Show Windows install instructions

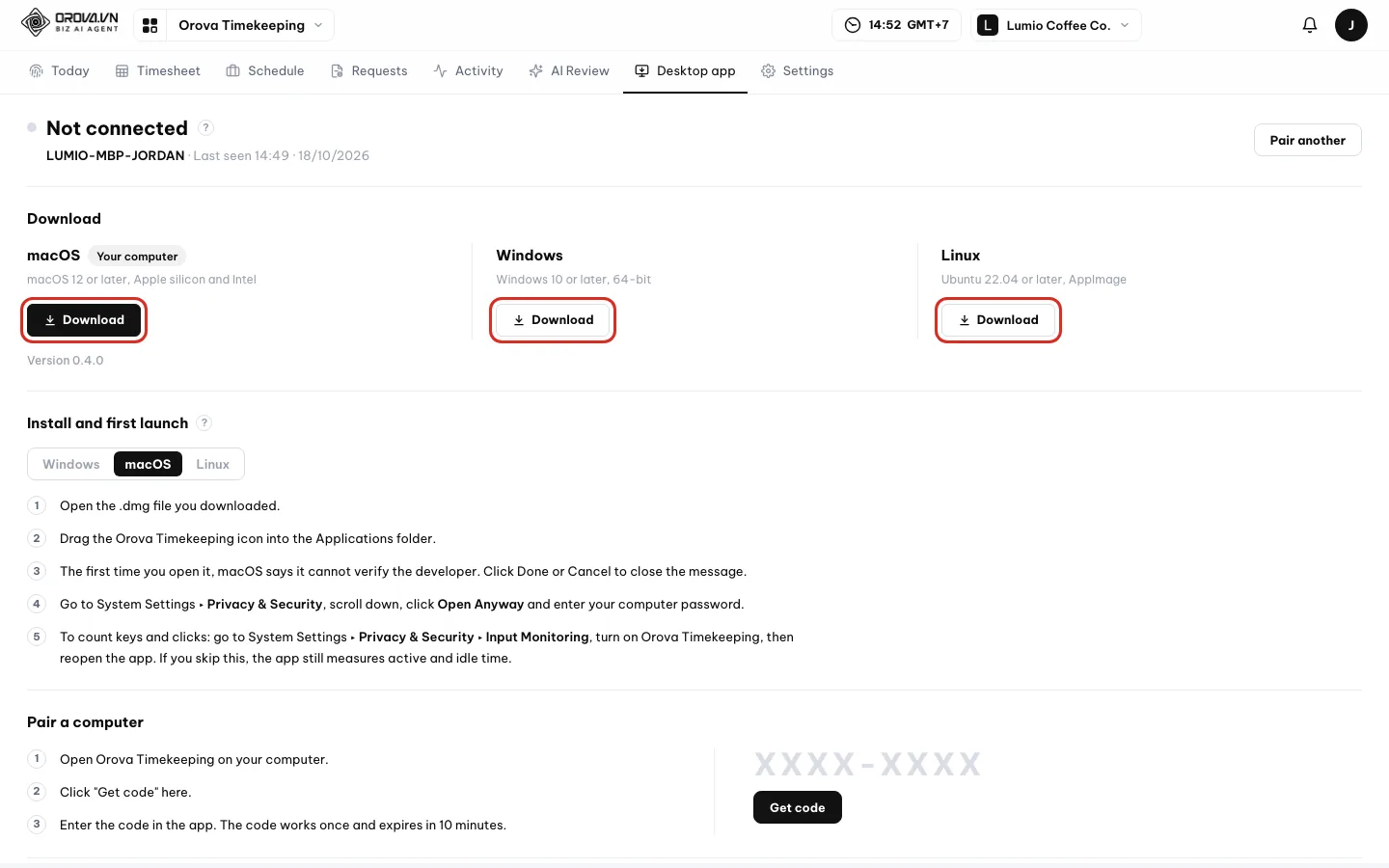(71, 464)
